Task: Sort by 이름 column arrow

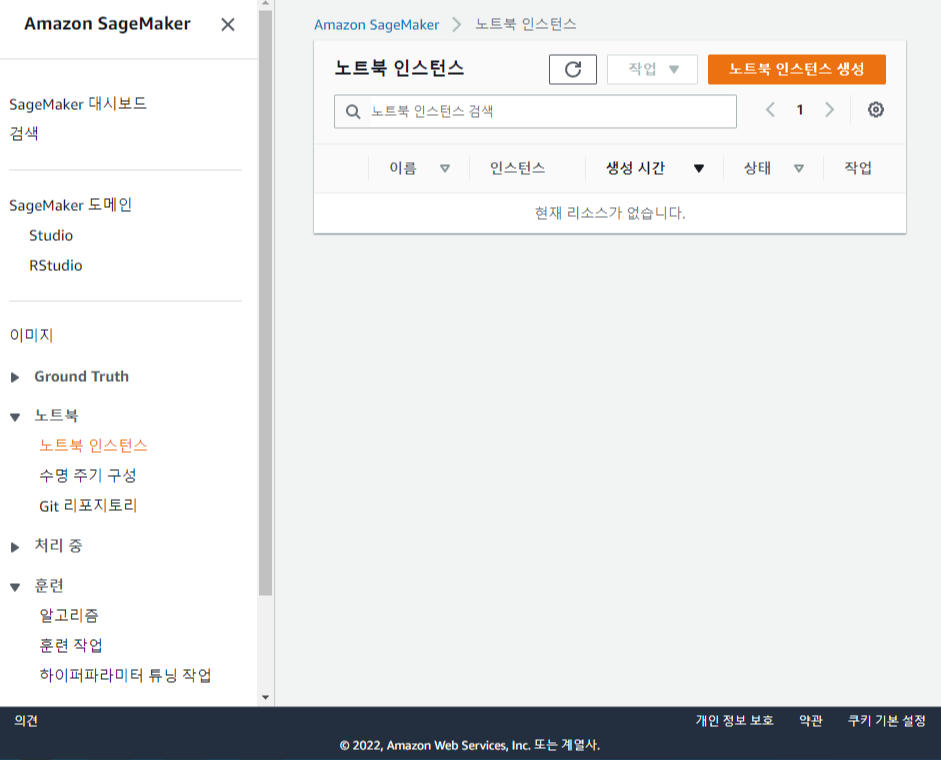Action: click(x=445, y=169)
